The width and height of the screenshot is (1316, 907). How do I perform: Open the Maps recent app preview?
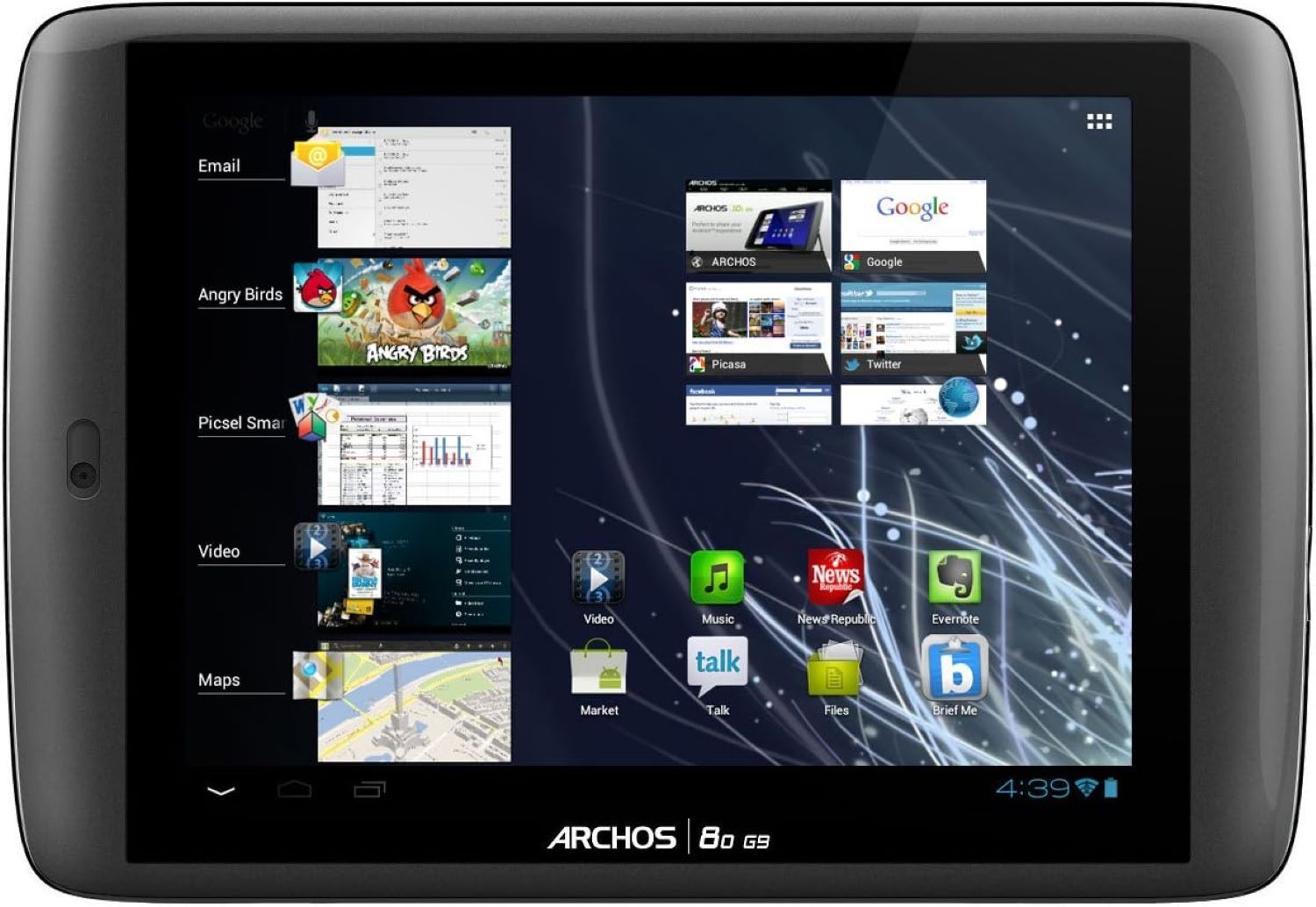point(413,703)
